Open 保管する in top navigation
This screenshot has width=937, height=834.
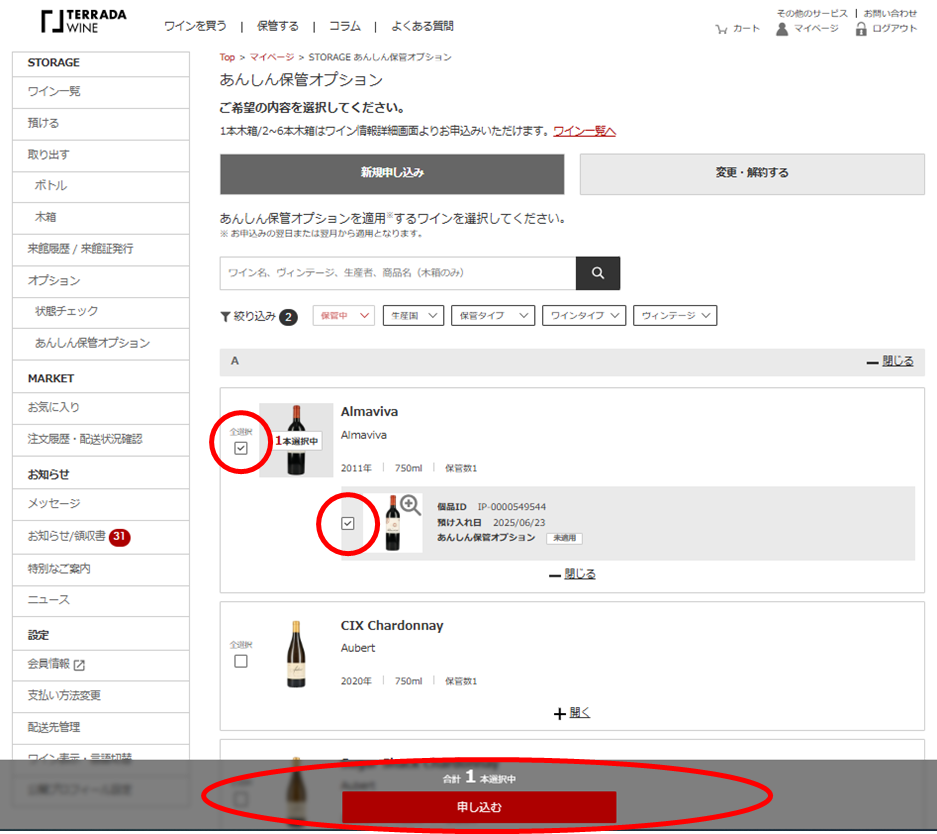coord(277,26)
